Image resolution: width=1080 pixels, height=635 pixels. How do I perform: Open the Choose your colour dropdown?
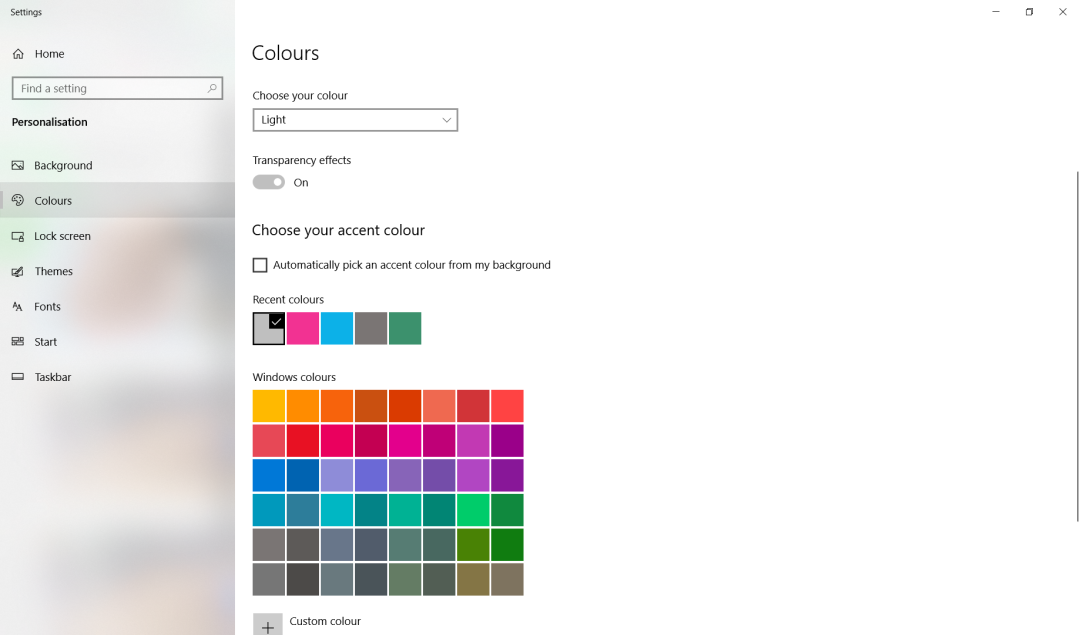355,120
